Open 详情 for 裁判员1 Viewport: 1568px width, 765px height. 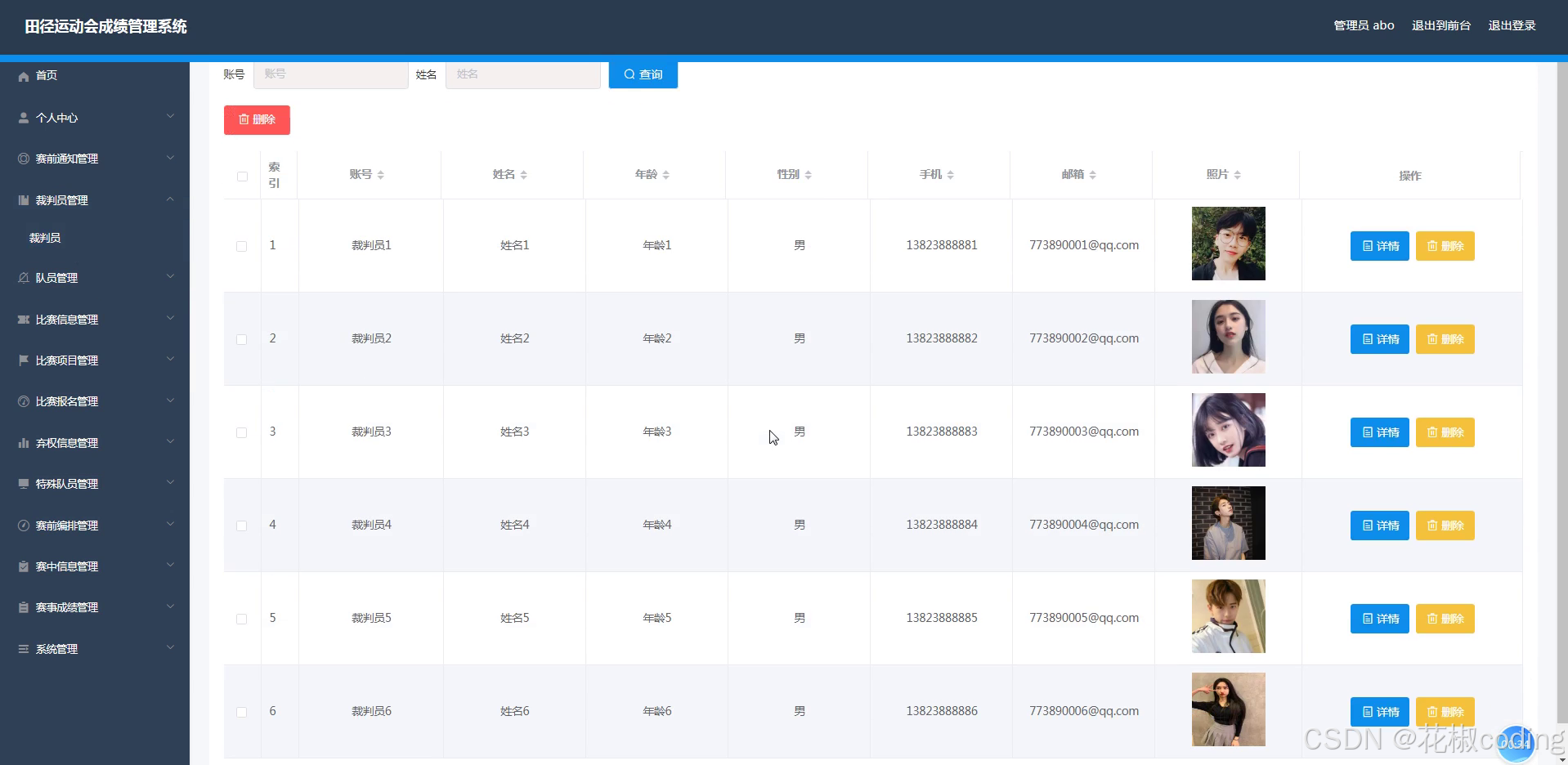pos(1380,246)
